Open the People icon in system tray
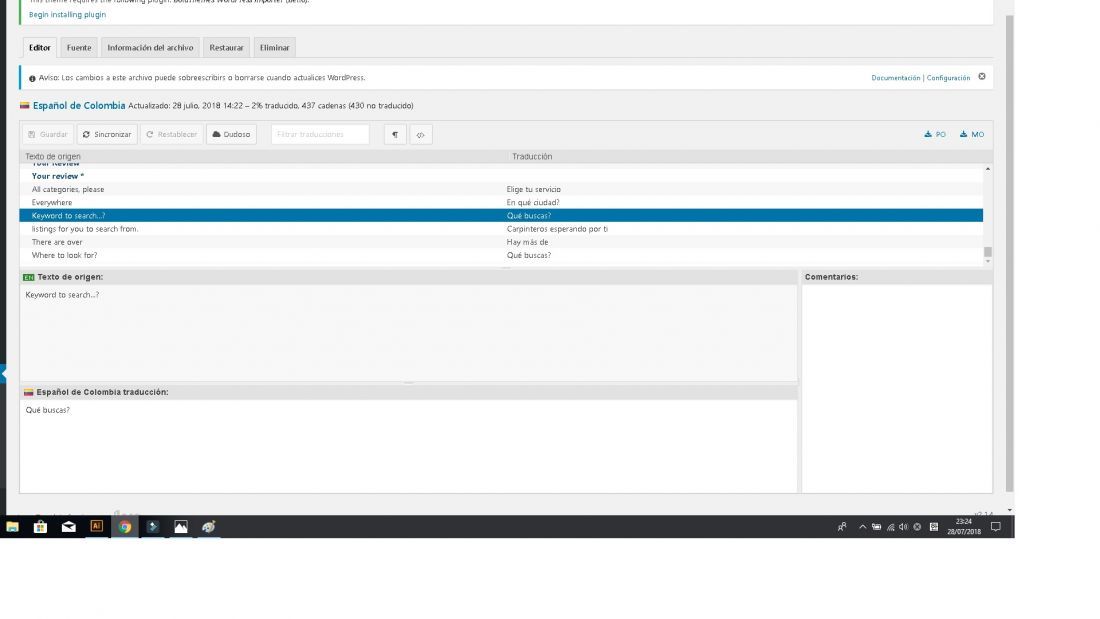Image resolution: width=1100 pixels, height=619 pixels. 842,527
